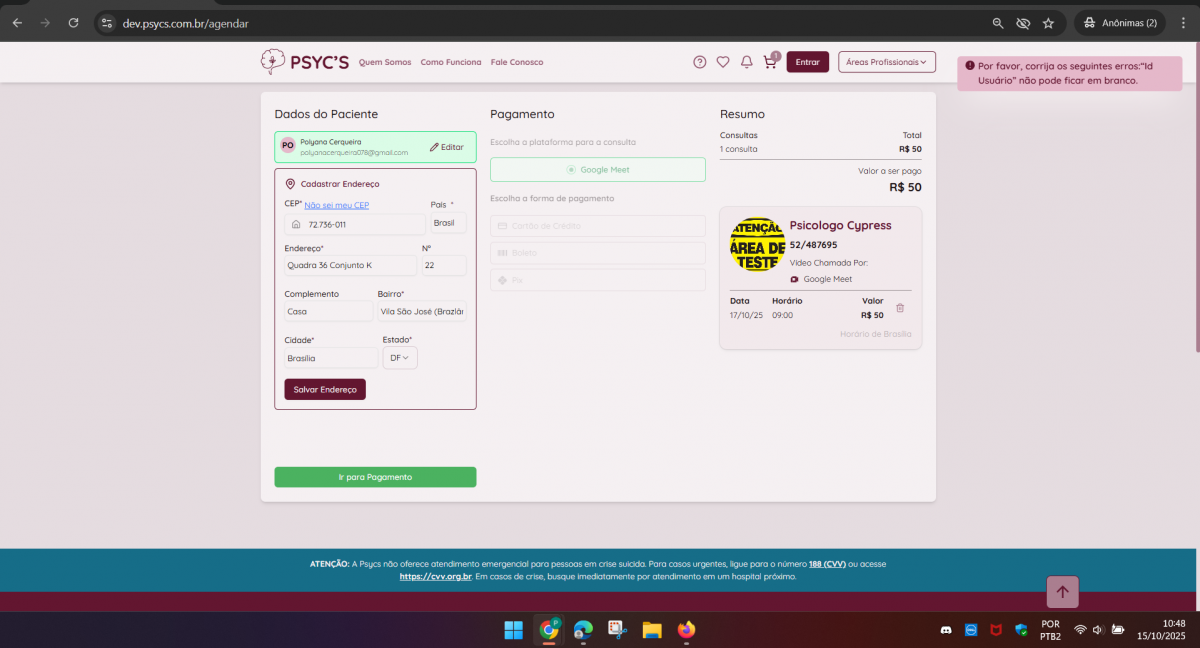Viewport: 1200px width, 648px height.
Task: Open the help question mark icon
Action: pos(700,62)
